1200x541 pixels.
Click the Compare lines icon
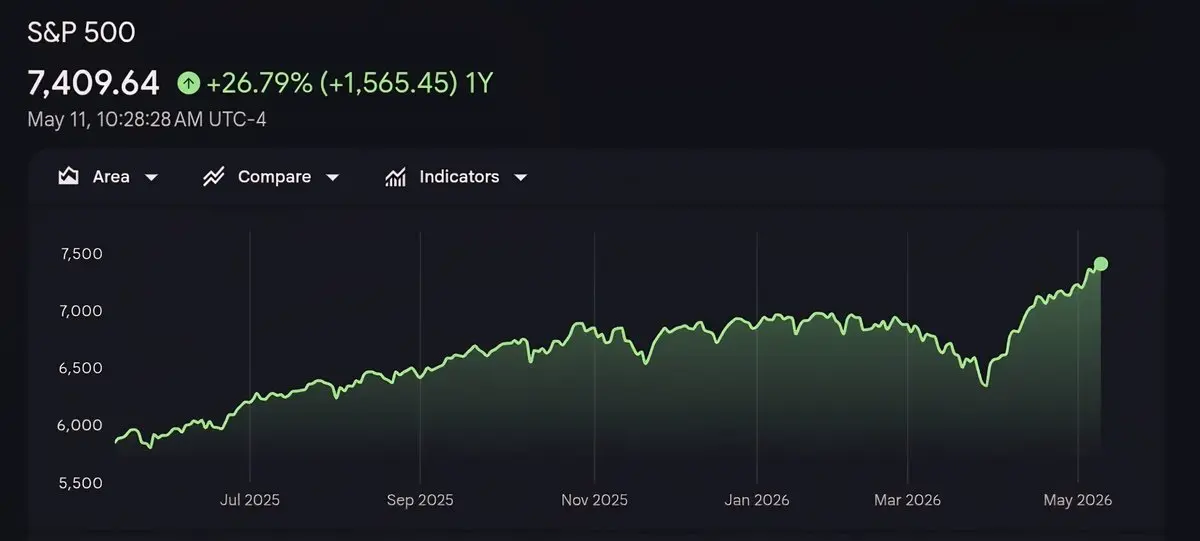coord(213,177)
